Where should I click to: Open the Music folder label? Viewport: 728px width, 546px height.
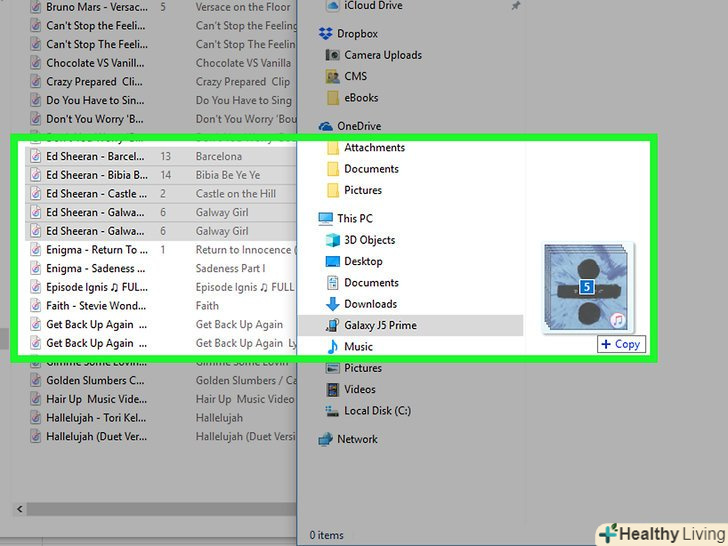pyautogui.click(x=358, y=347)
